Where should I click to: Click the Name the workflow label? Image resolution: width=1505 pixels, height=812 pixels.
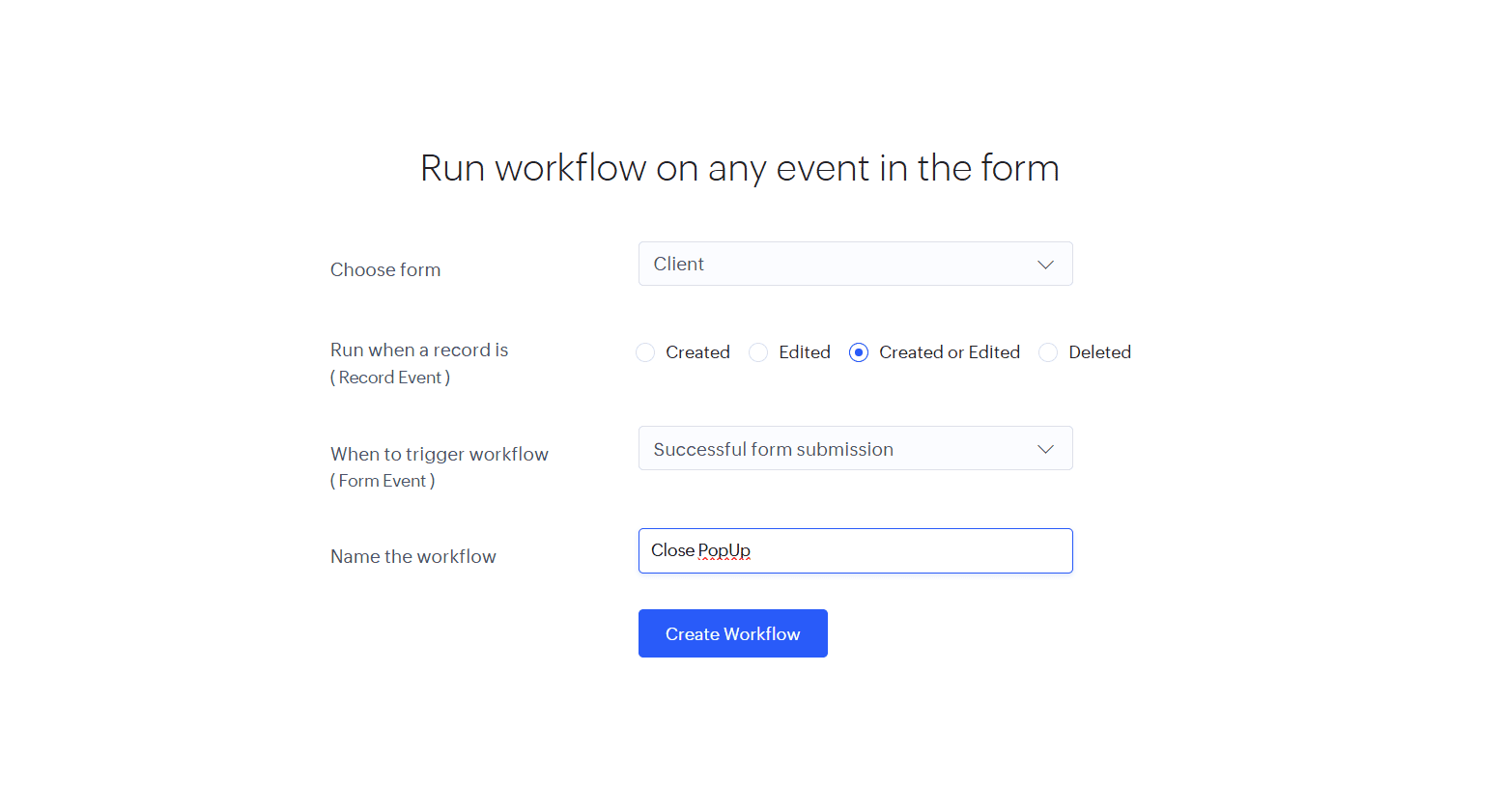click(x=413, y=556)
